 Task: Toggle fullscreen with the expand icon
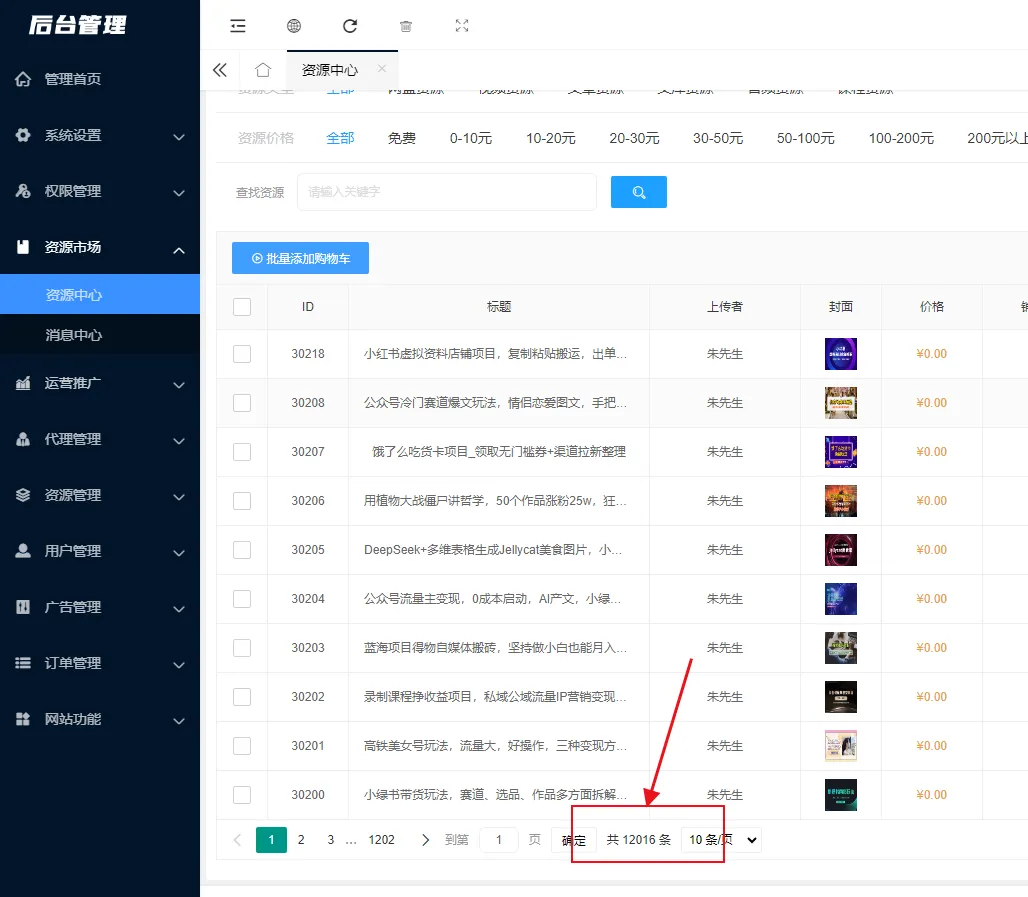462,26
